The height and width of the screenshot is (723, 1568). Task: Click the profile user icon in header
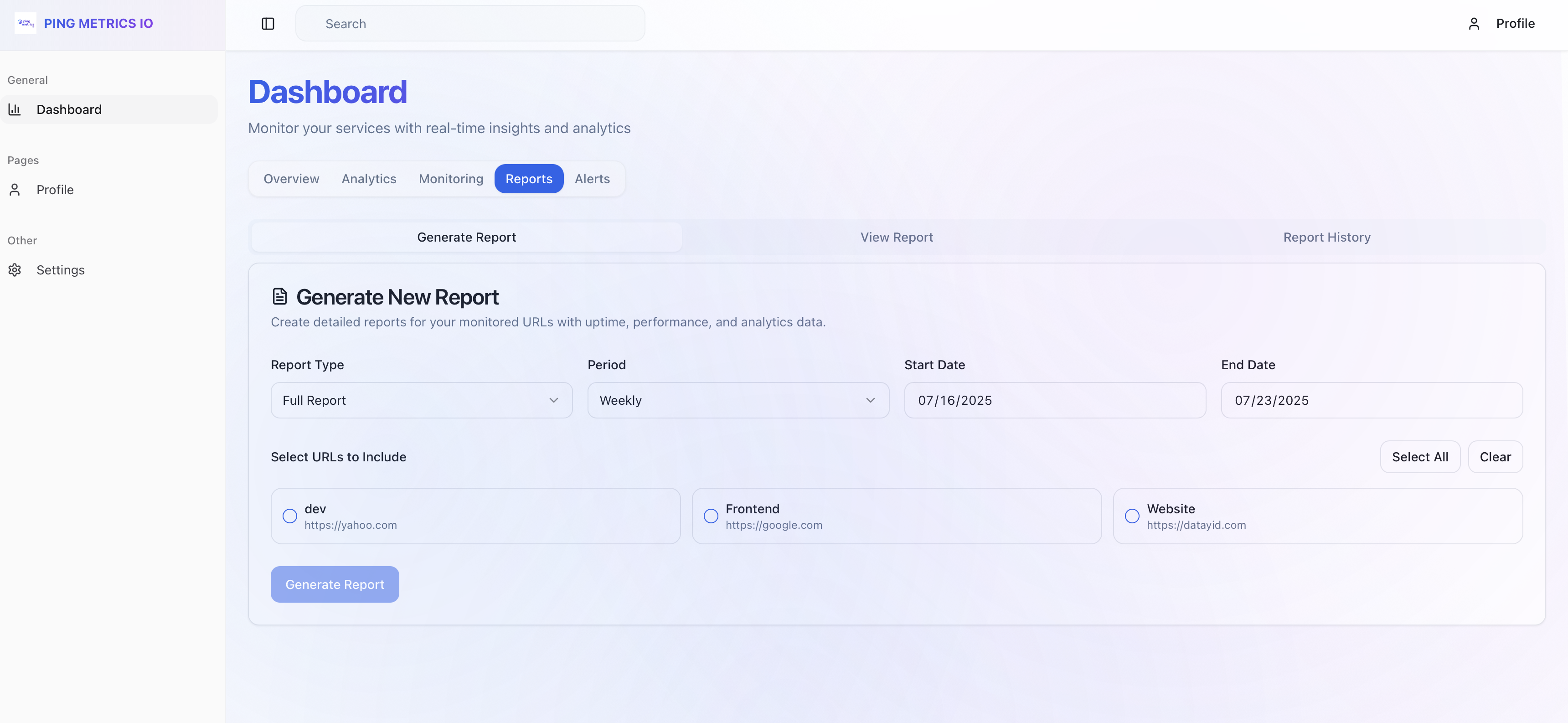pyautogui.click(x=1474, y=24)
